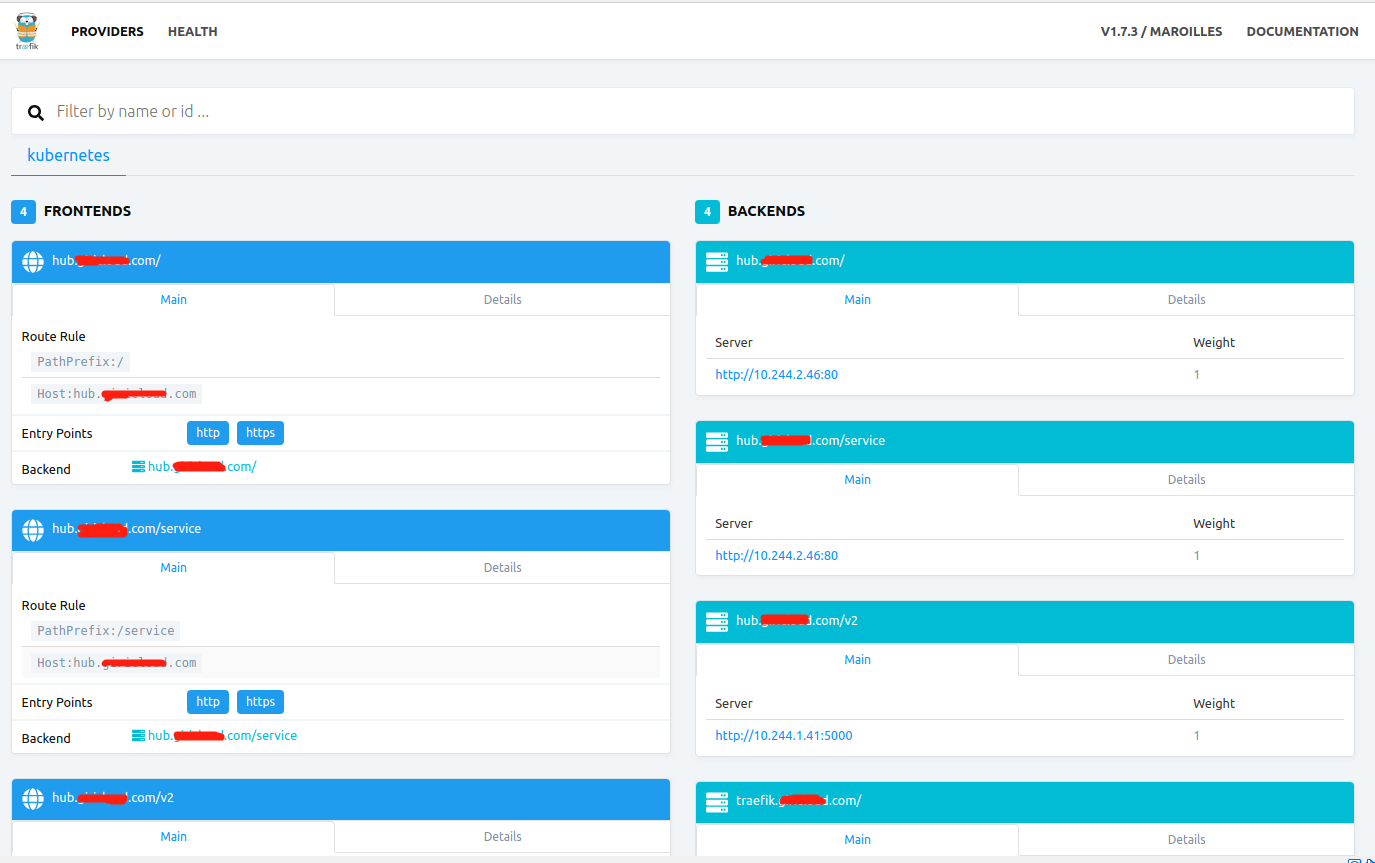Screen dimensions: 1375x863
Task: Select the Main tab of the /service backend
Action: (857, 480)
